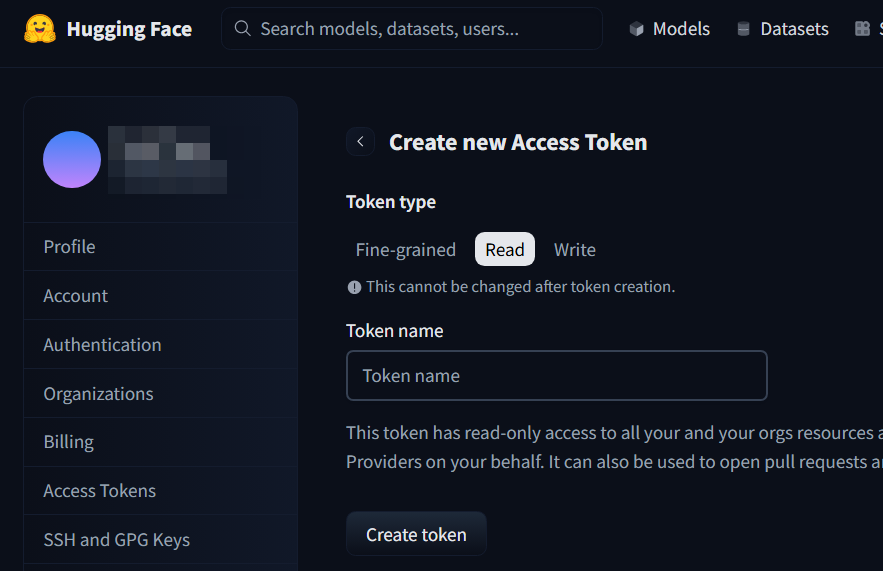Open the Datasets page in navigation
The height and width of the screenshot is (571, 883).
click(794, 29)
